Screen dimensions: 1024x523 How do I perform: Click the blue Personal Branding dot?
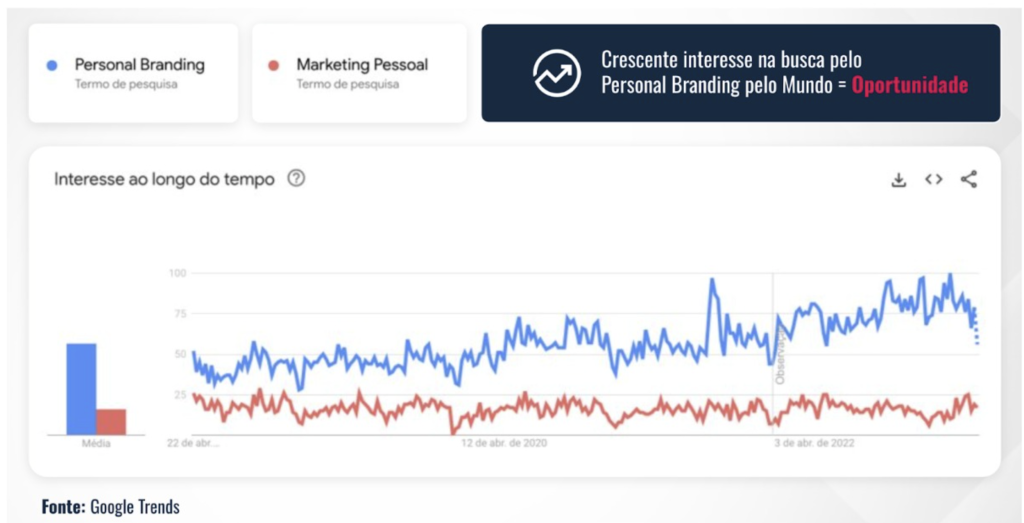53,65
